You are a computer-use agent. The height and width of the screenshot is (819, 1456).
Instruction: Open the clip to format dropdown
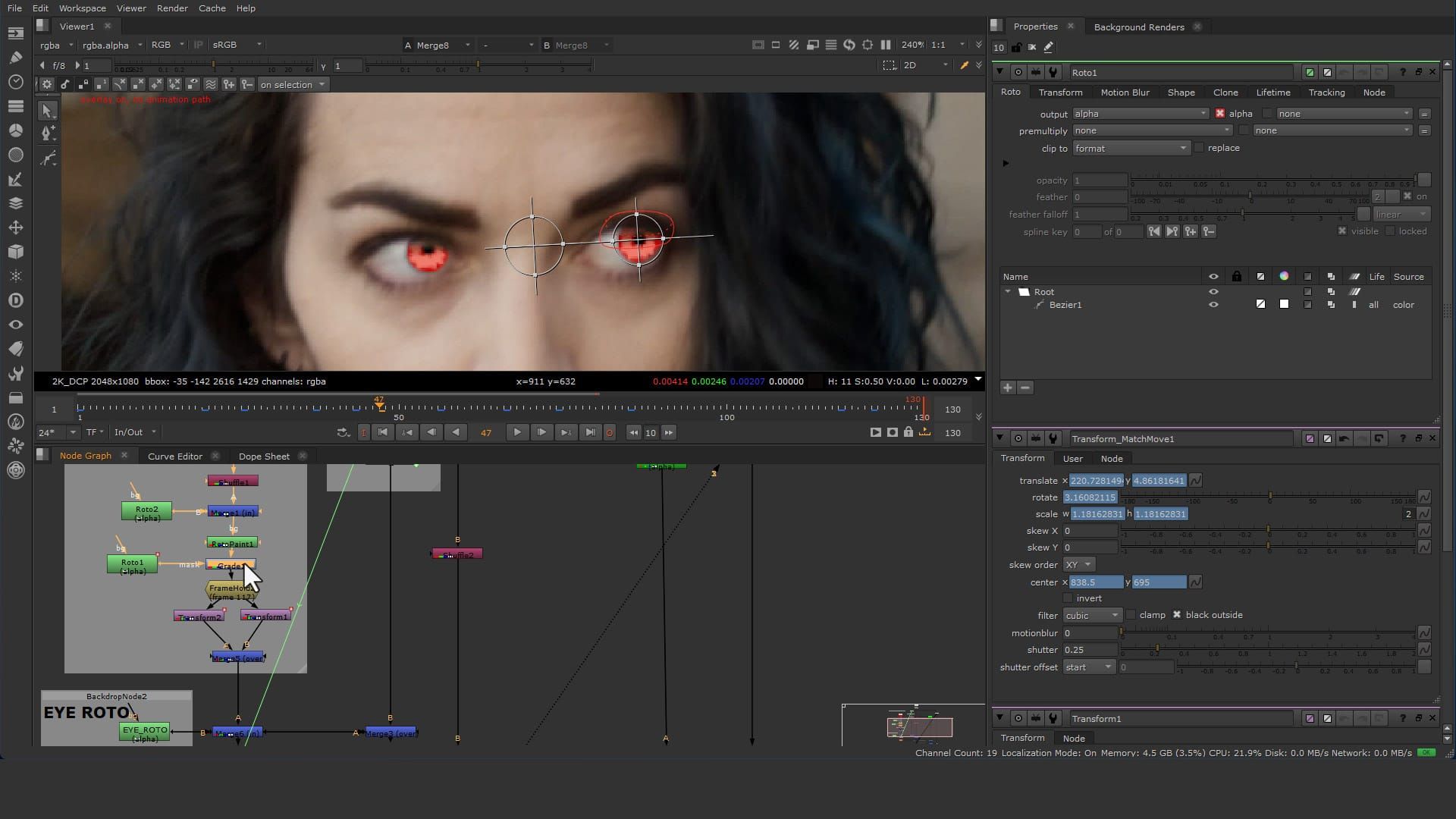(1131, 149)
